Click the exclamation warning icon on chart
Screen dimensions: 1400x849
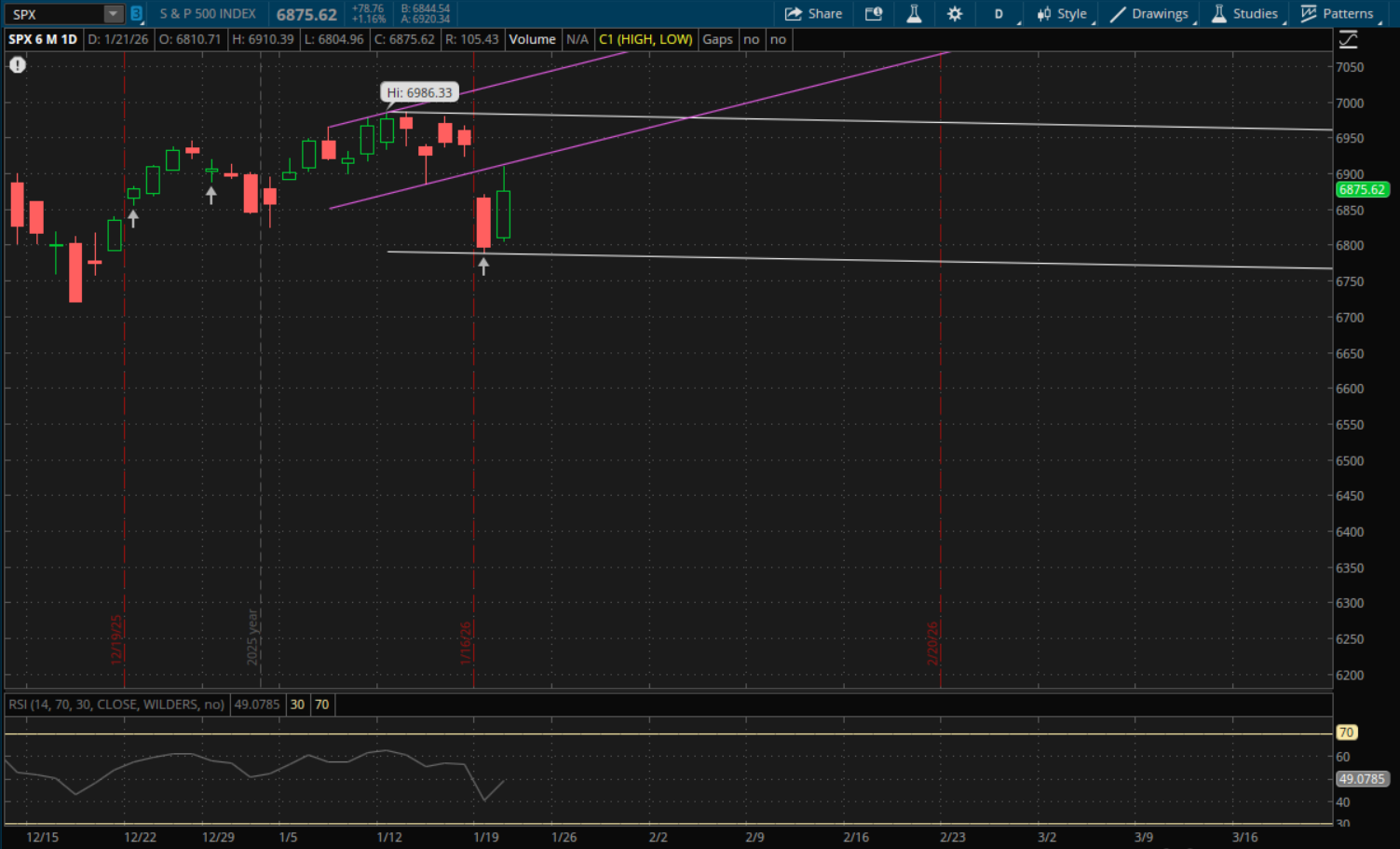point(18,65)
